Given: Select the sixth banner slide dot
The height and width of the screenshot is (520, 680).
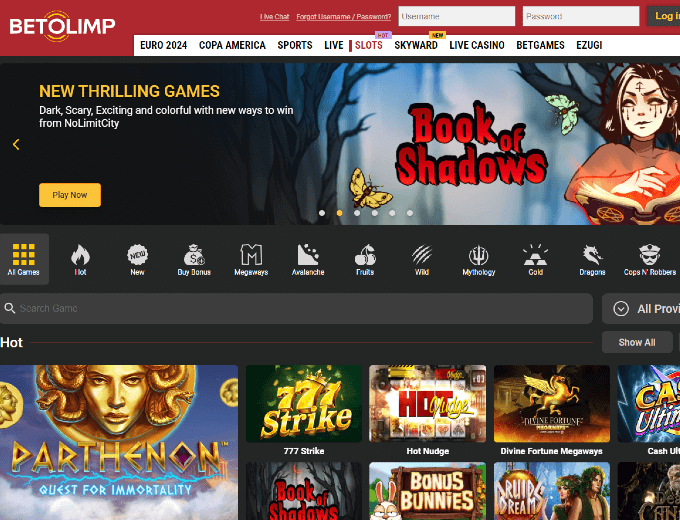Looking at the screenshot, I should coord(410,213).
